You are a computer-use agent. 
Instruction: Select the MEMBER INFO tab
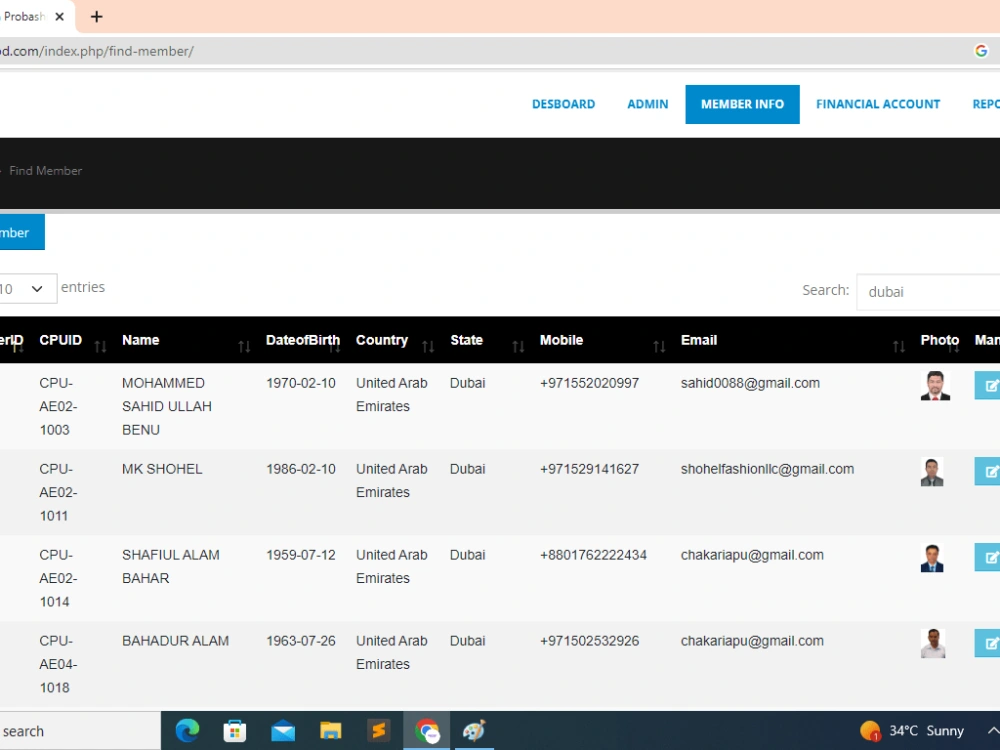click(742, 104)
